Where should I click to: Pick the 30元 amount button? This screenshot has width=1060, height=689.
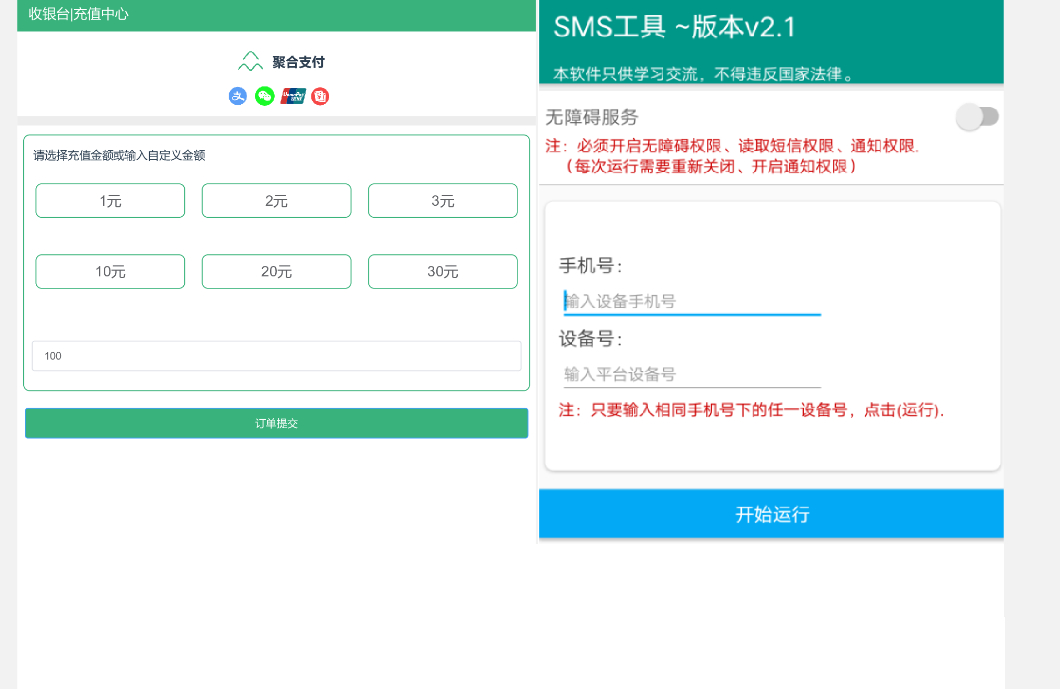(x=443, y=271)
